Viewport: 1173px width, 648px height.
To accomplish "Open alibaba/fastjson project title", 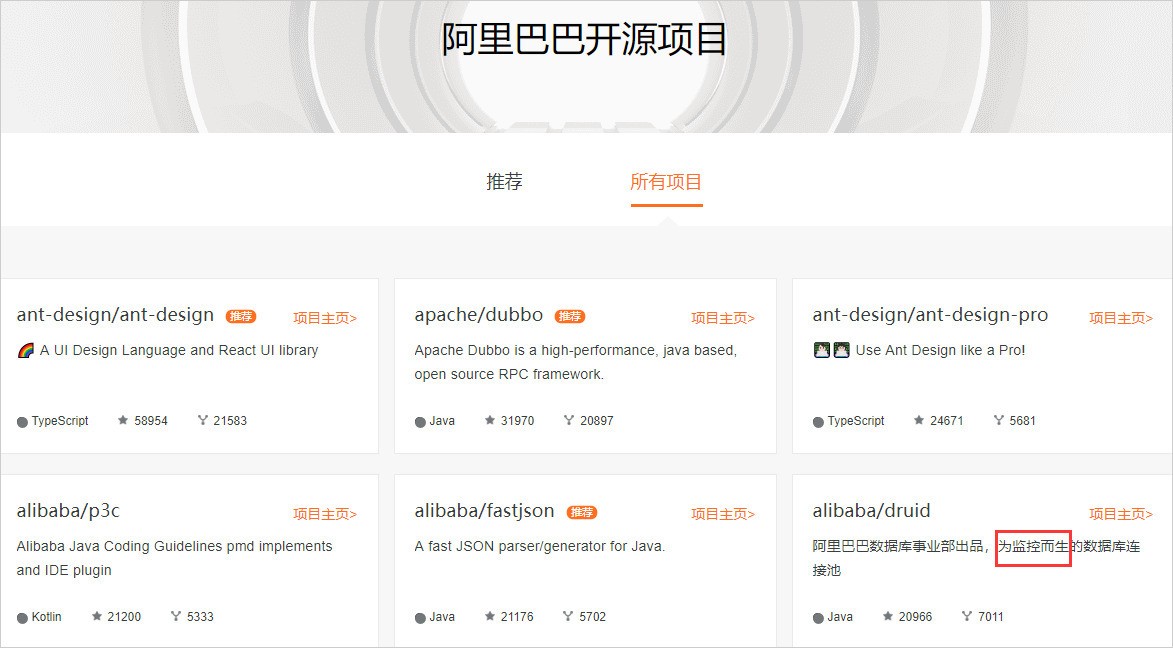I will (484, 511).
